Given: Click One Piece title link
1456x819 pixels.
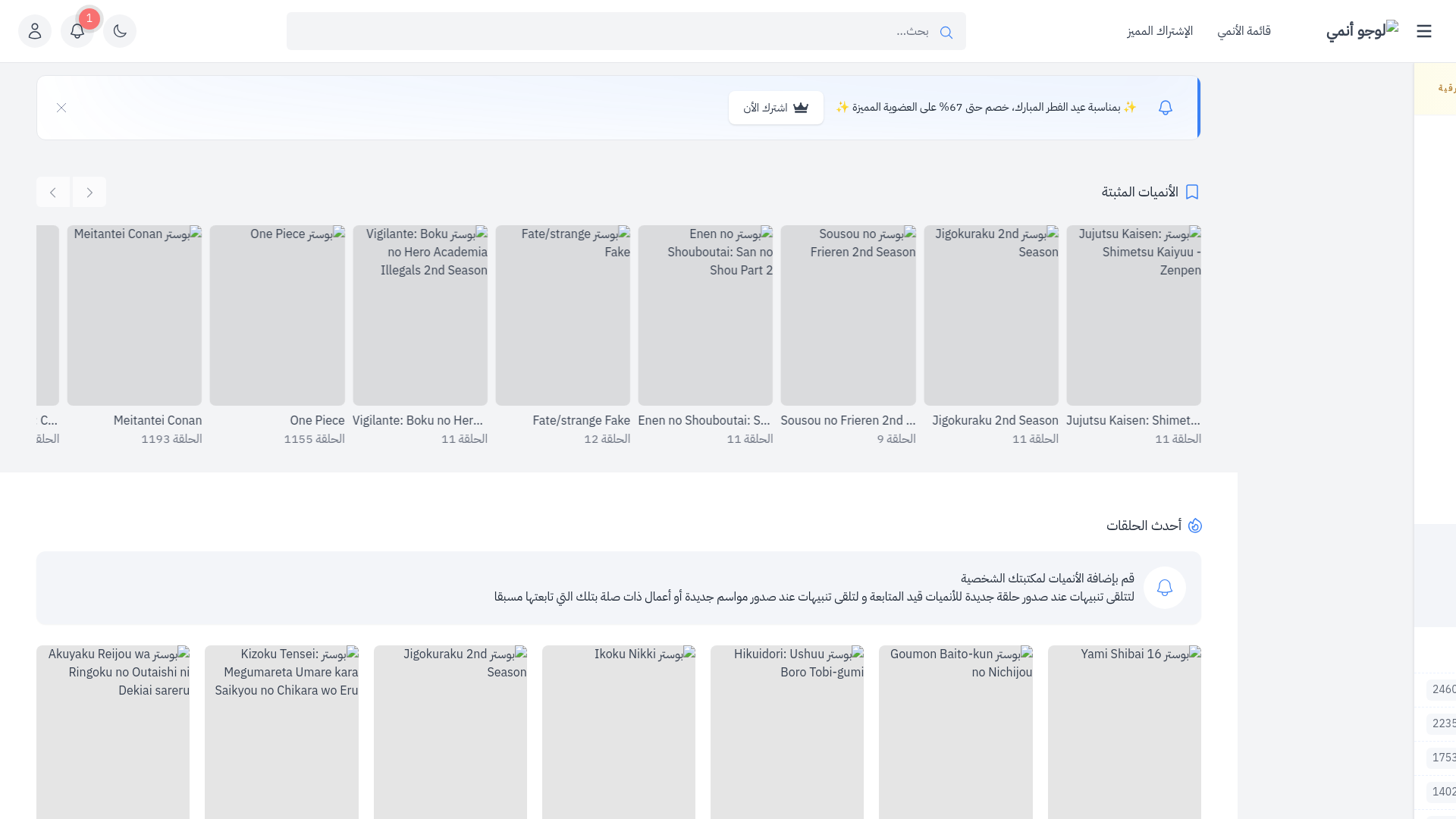Looking at the screenshot, I should (x=317, y=420).
